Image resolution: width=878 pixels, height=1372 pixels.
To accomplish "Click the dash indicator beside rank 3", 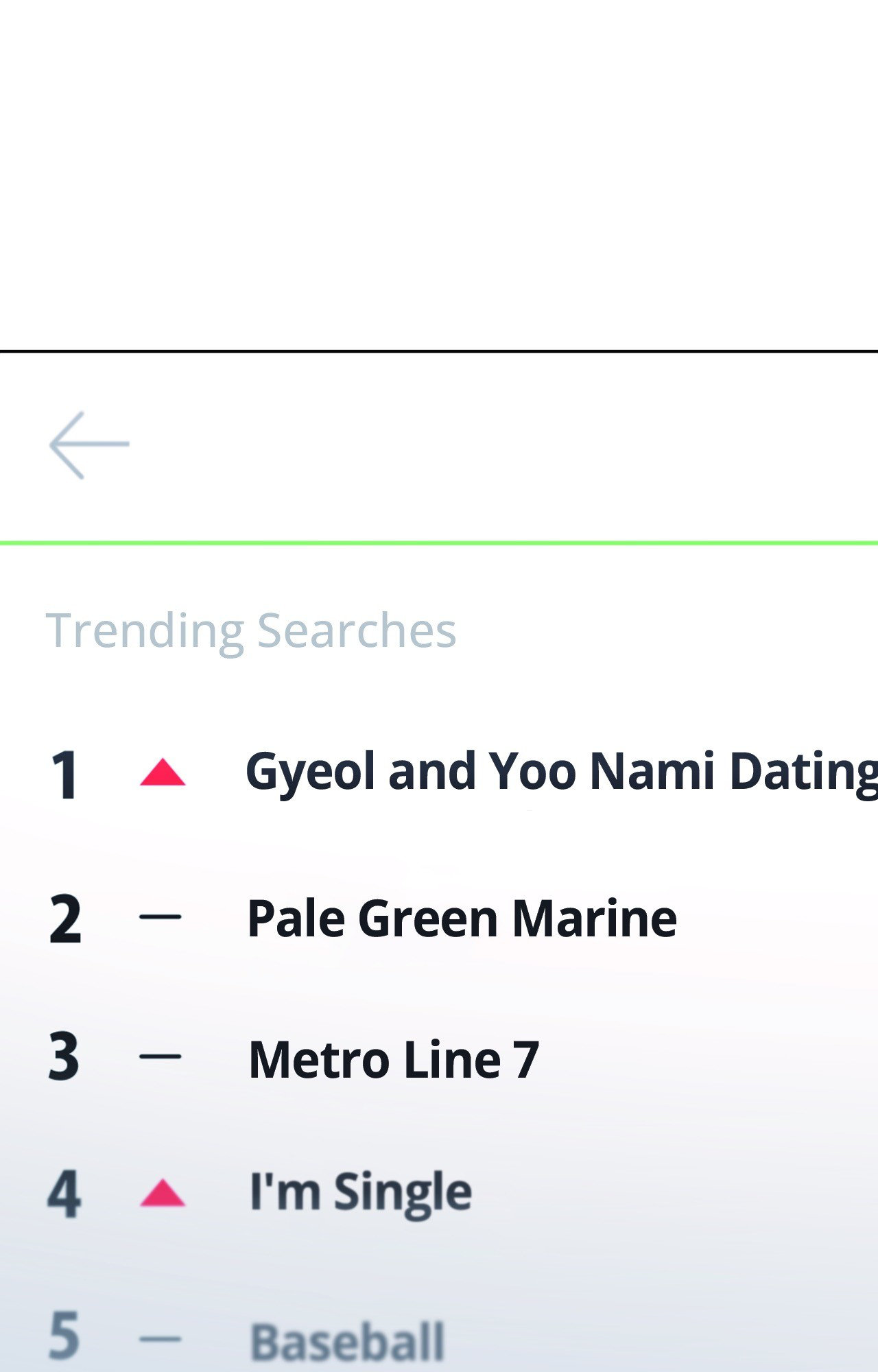I will point(161,1057).
